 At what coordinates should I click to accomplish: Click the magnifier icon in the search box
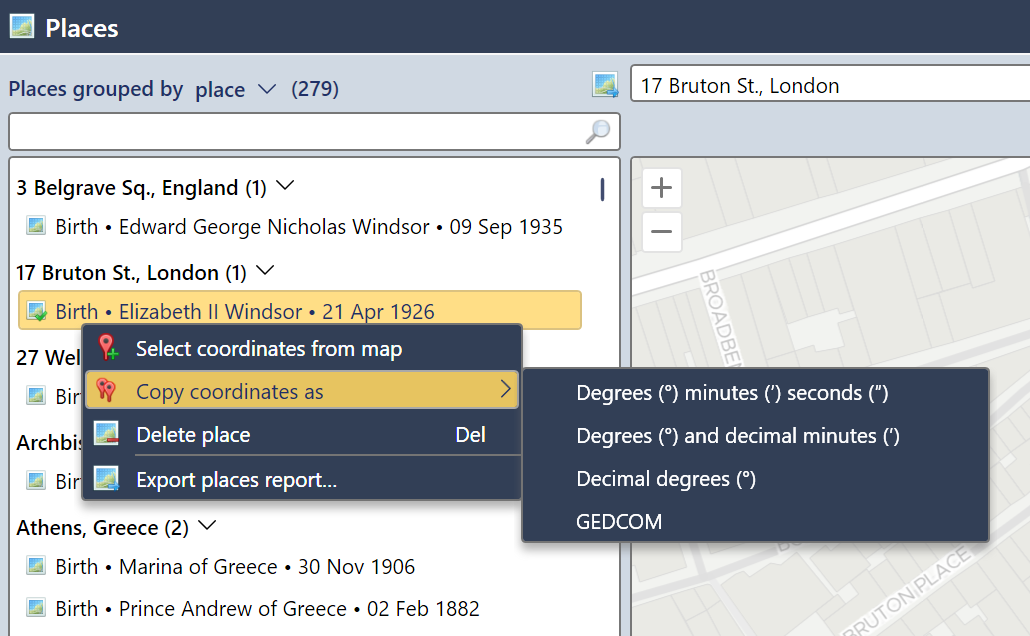pos(597,131)
